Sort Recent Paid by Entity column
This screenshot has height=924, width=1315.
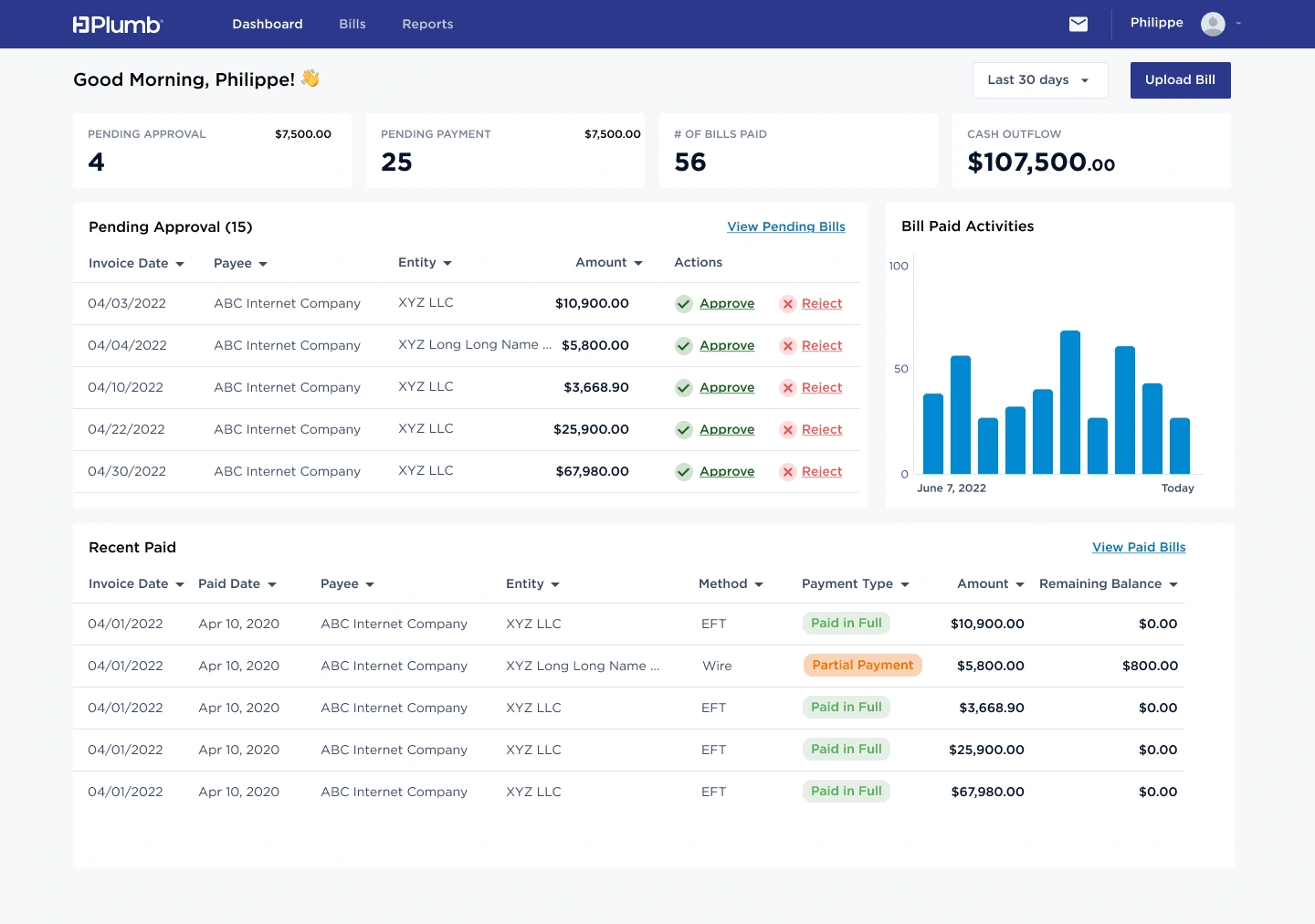tap(533, 583)
